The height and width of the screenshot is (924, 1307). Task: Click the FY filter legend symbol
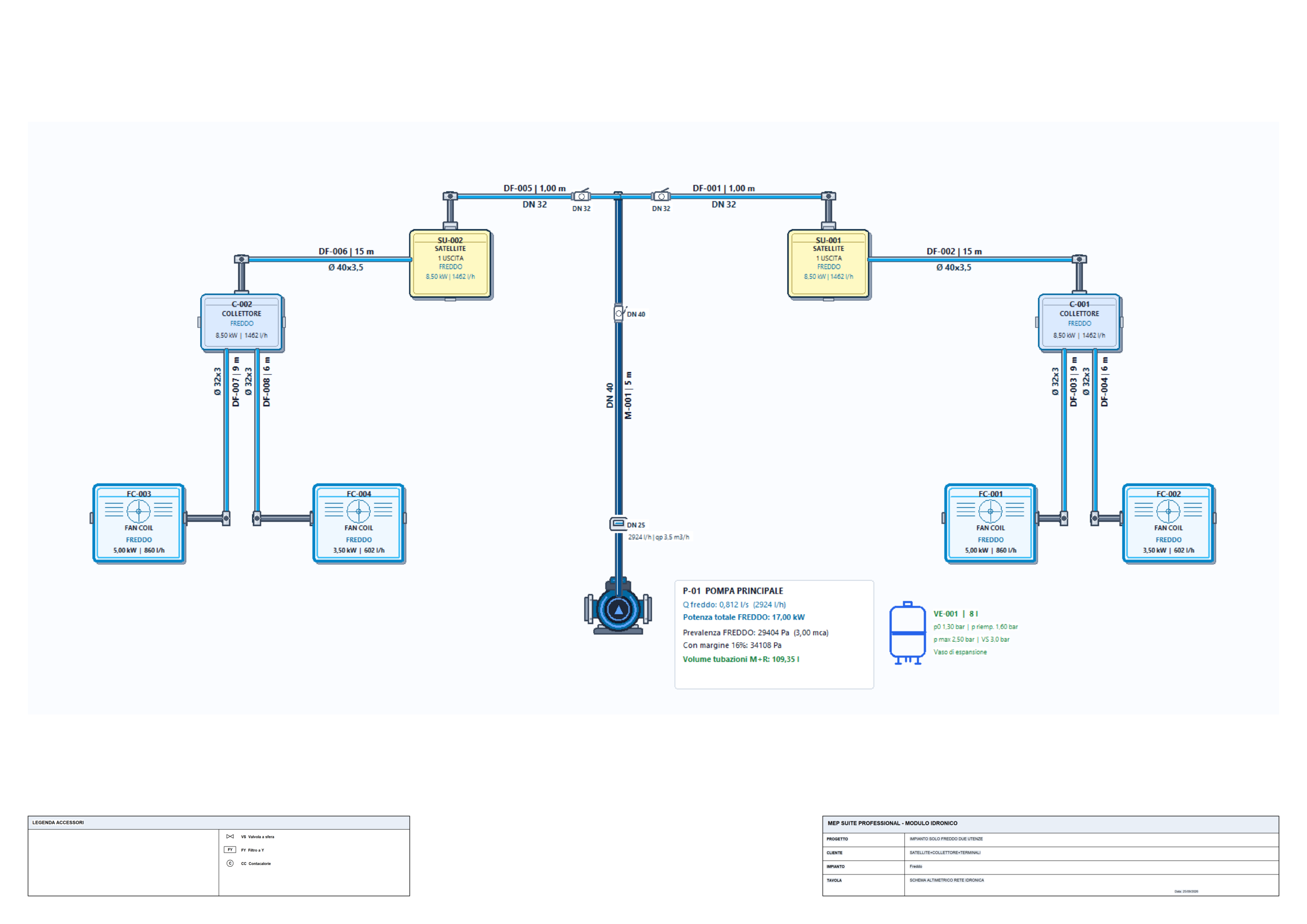click(230, 850)
